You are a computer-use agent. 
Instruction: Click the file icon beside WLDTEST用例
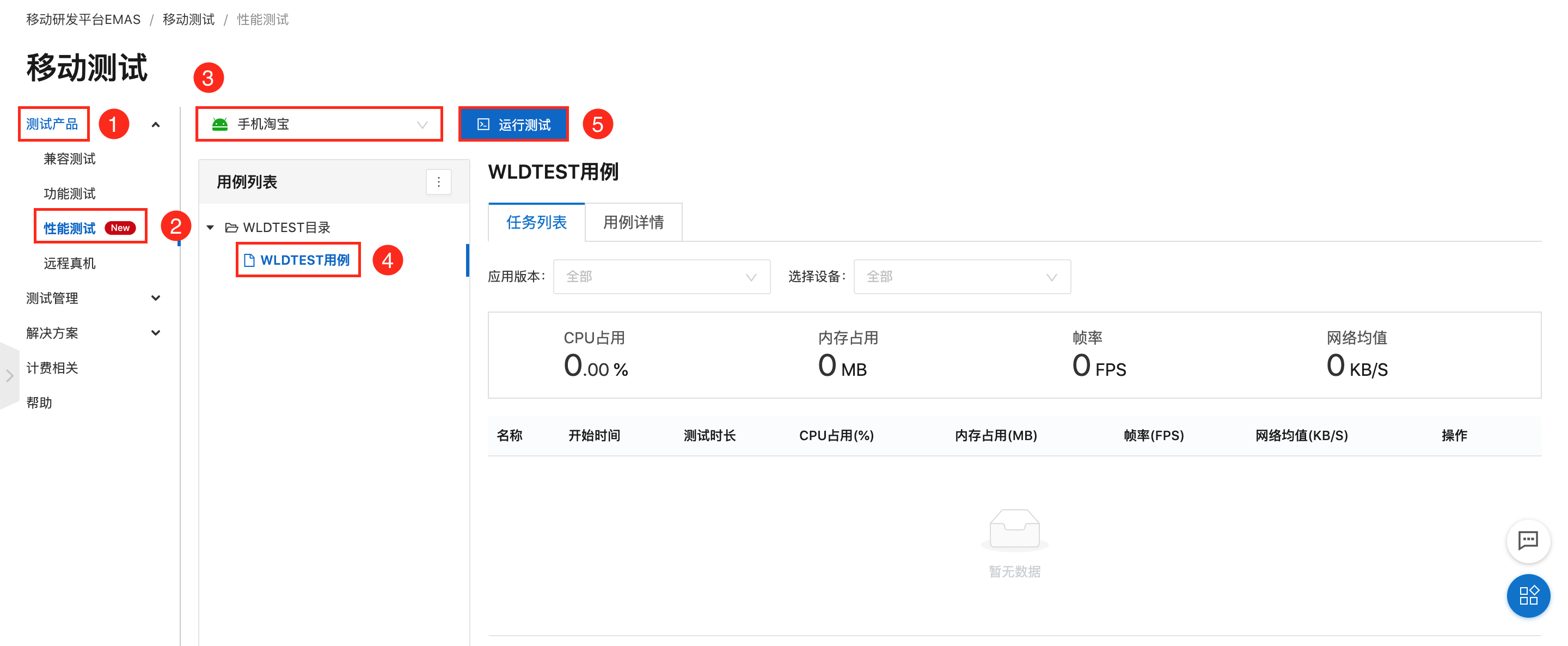(x=249, y=260)
